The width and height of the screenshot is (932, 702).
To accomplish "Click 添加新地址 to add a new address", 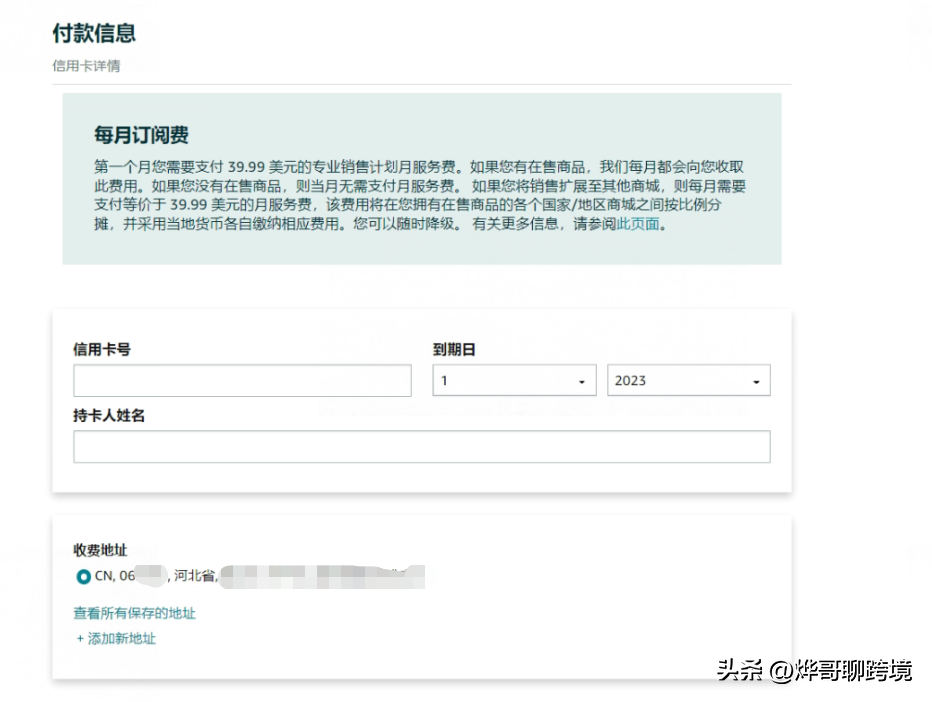I will point(124,638).
